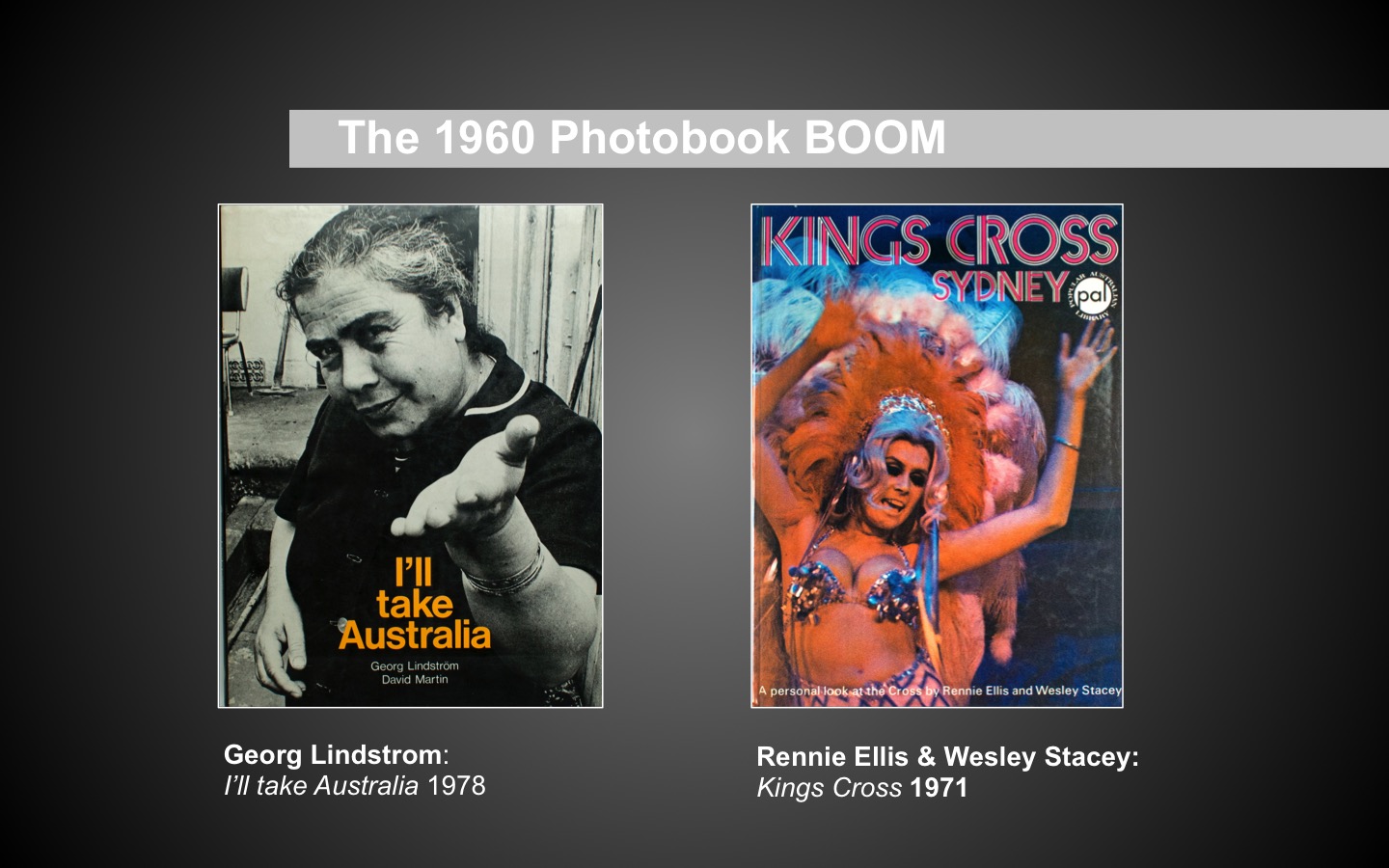This screenshot has width=1389, height=868.
Task: Select the 'Rennie Ellis & Wesley Stacey:' caption
Action: [947, 757]
